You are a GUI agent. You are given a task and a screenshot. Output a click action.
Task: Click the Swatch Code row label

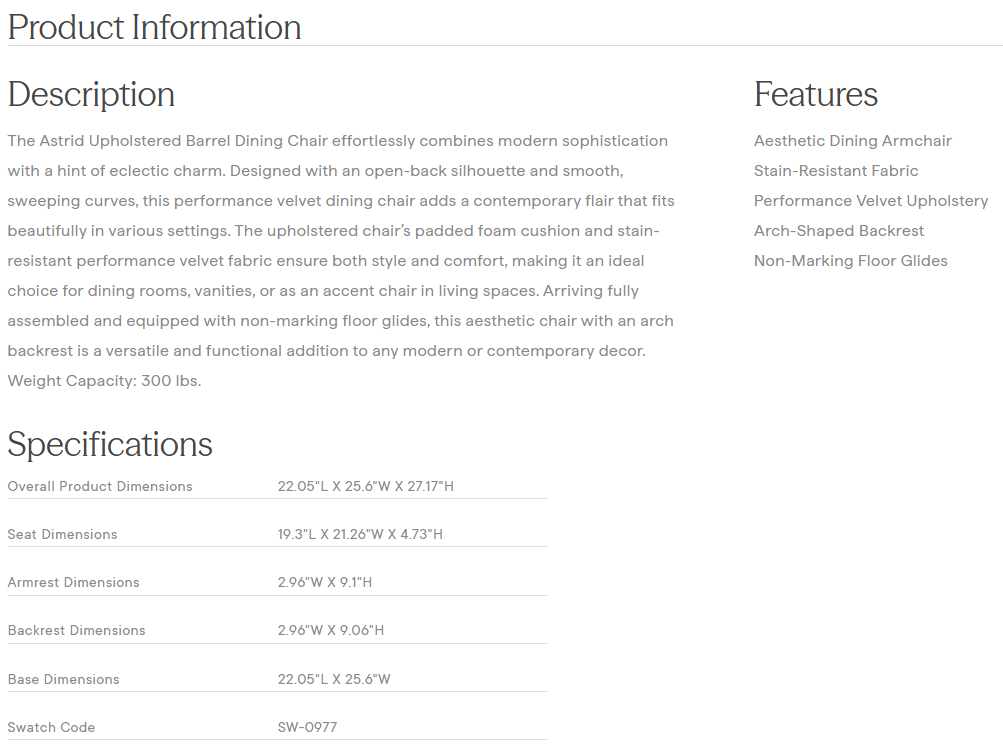[51, 728]
